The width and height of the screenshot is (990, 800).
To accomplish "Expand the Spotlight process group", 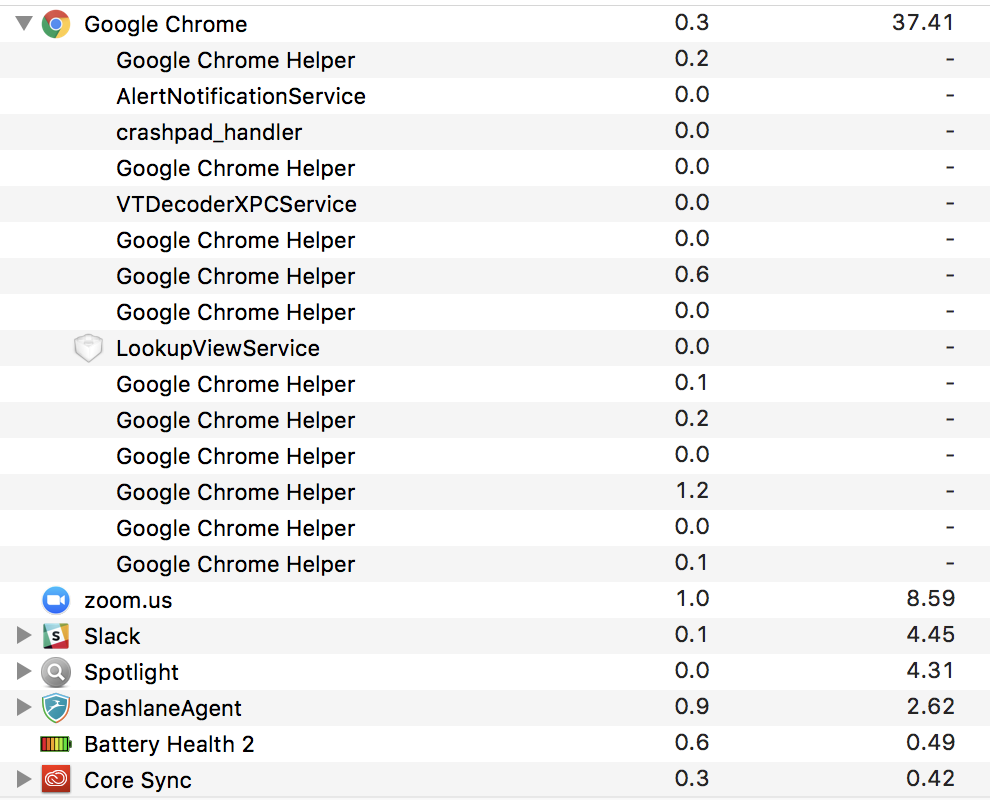I will pos(24,672).
